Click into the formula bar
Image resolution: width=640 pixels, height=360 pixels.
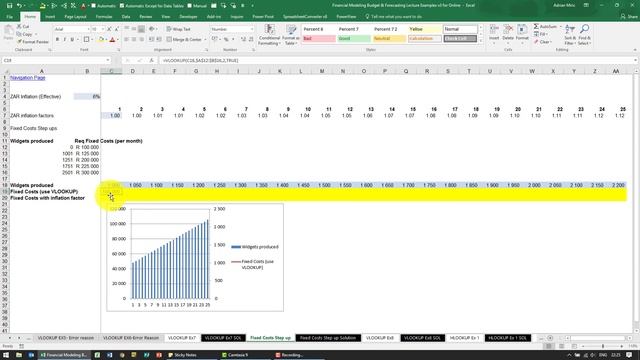(x=396, y=60)
